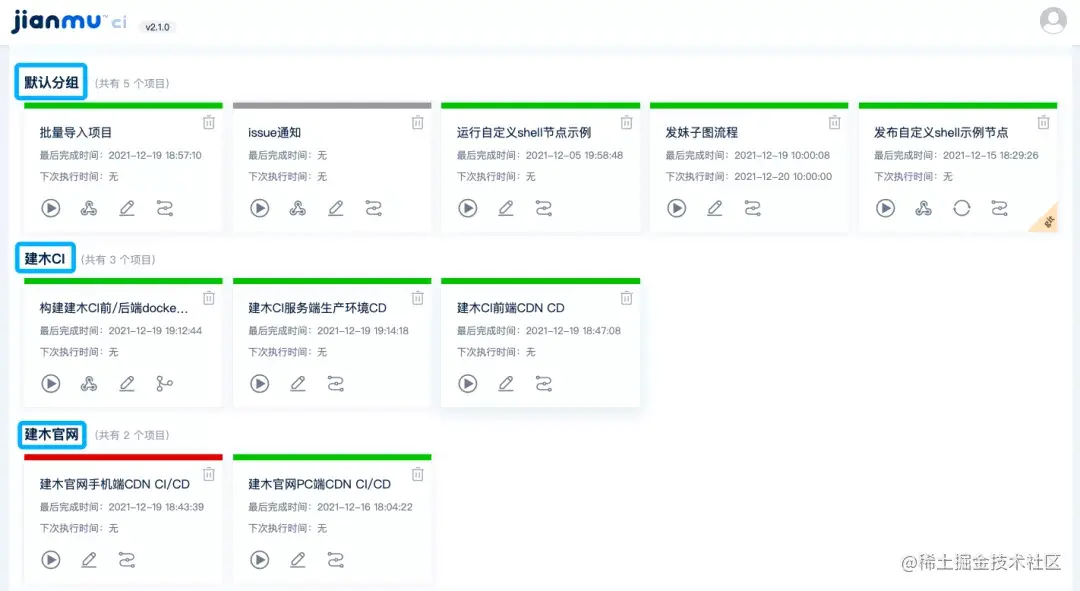This screenshot has width=1080, height=591.
Task: View workflow of 建木CI前端CDN CD project
Action: (x=542, y=383)
